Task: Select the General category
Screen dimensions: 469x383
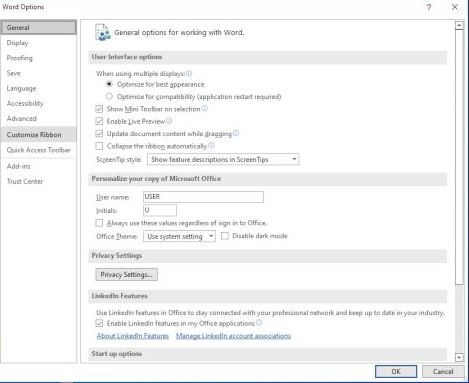Action: [38, 27]
